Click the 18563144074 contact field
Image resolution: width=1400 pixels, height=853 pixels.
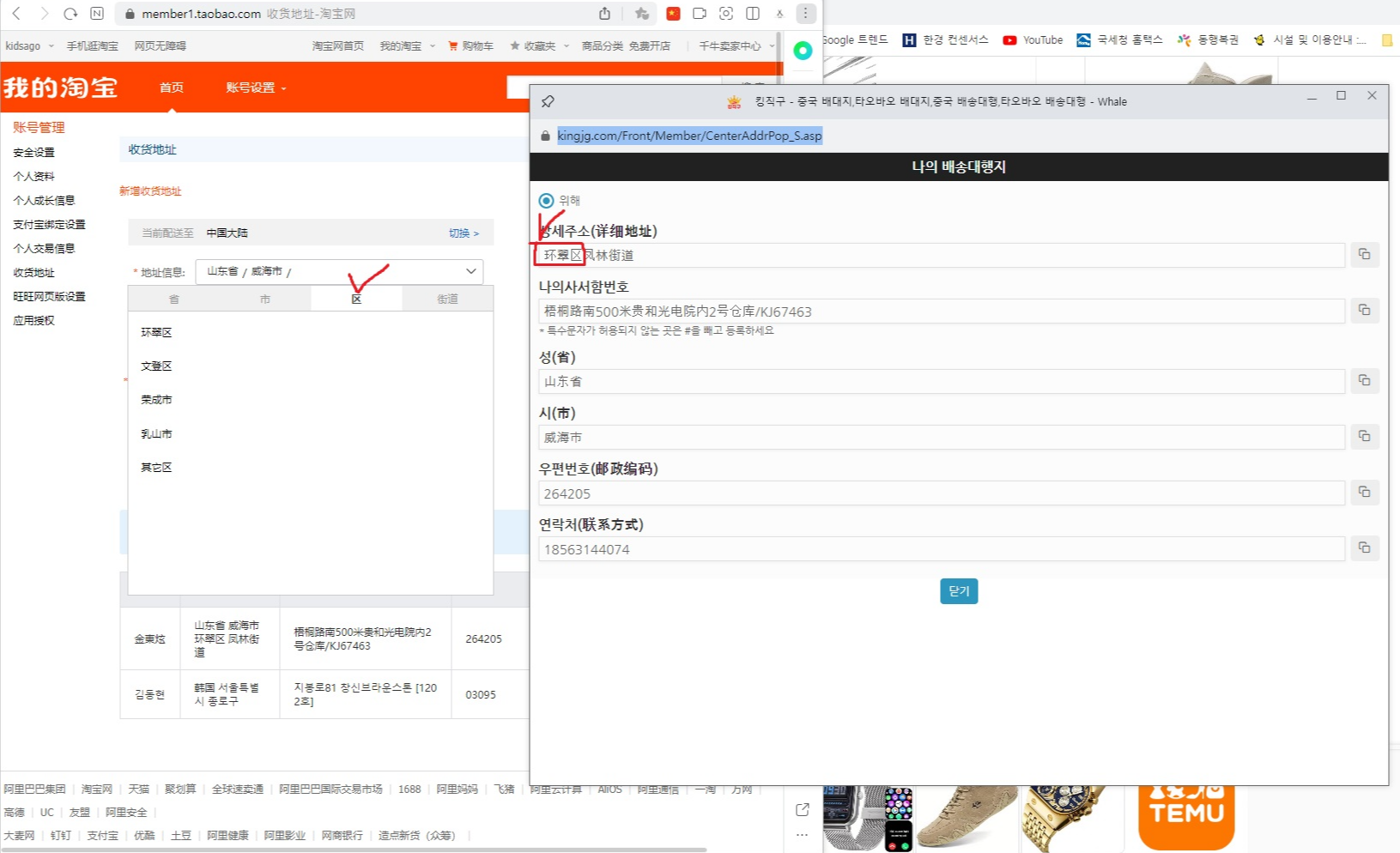[x=942, y=549]
